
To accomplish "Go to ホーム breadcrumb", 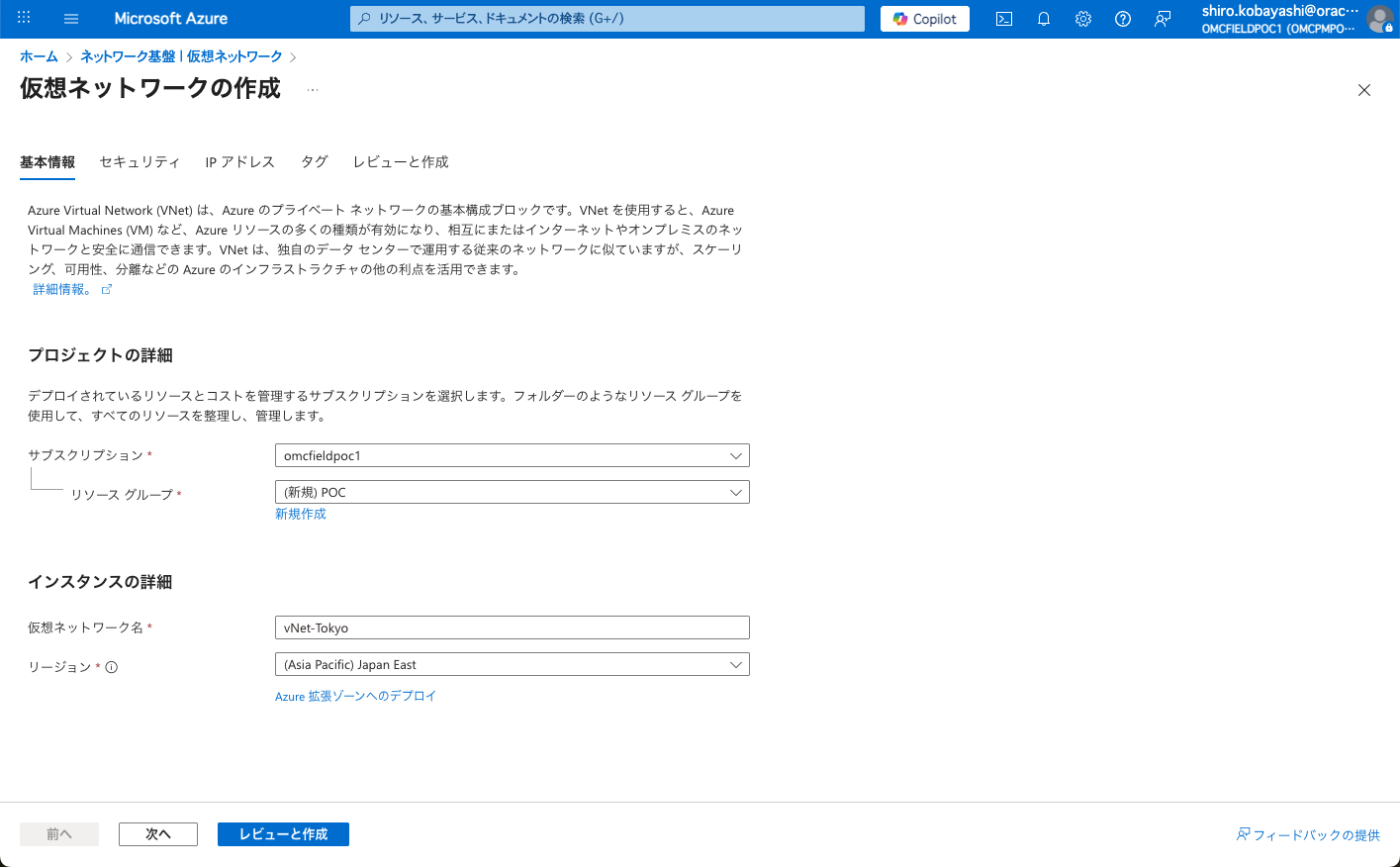I will click(40, 56).
